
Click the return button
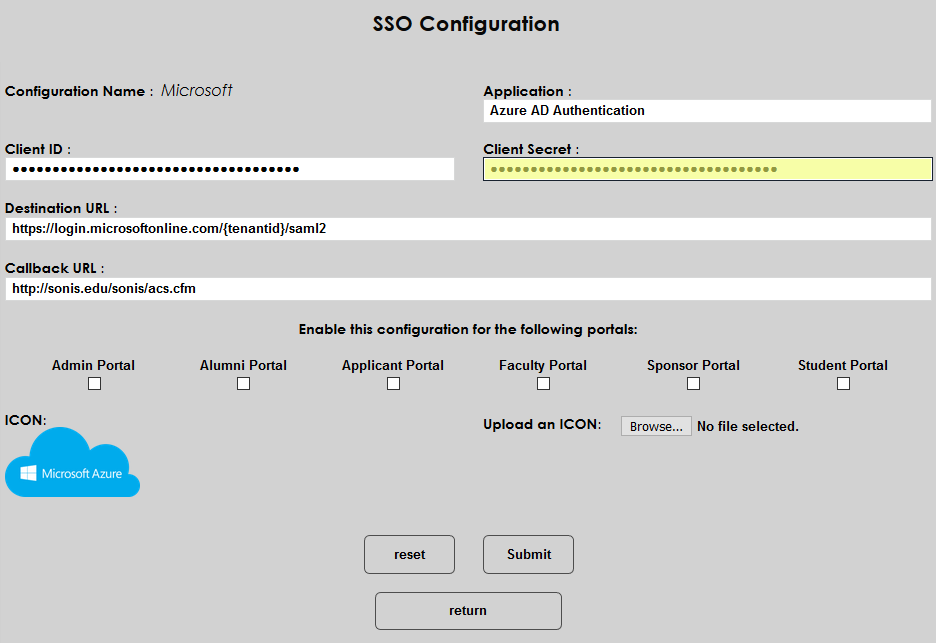[468, 610]
